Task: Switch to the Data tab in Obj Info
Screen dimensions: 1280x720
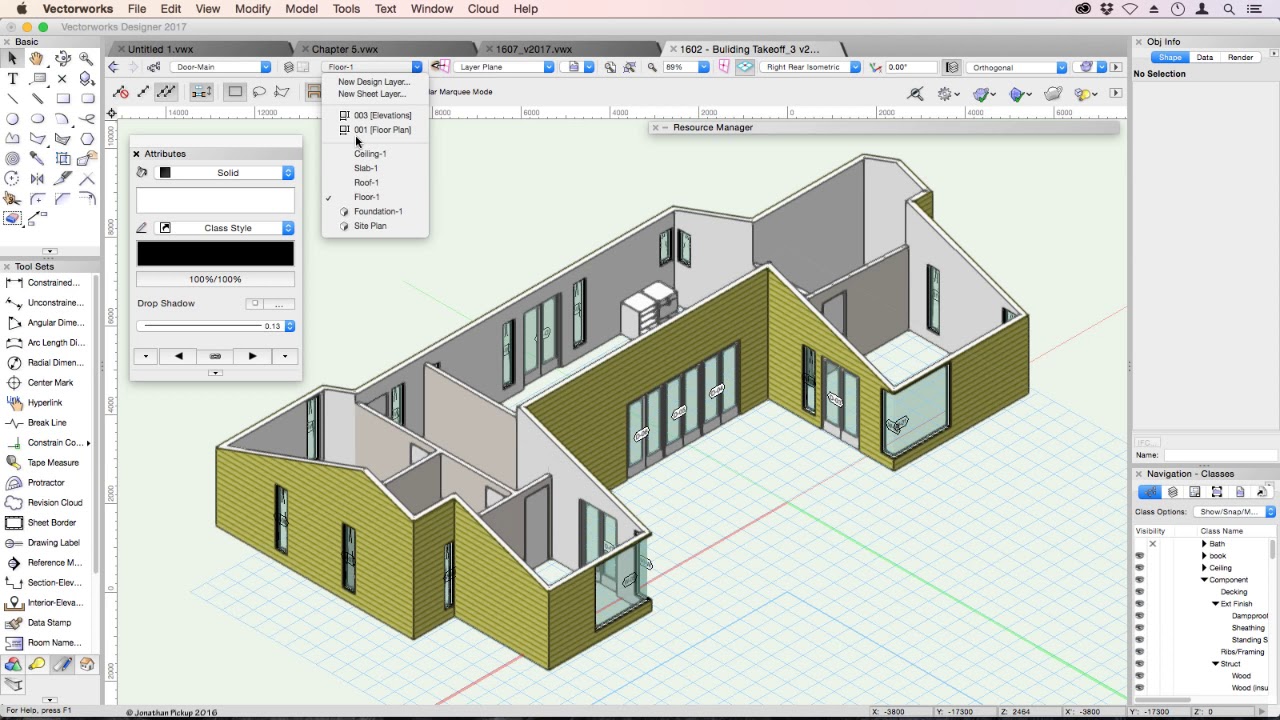Action: [x=1205, y=58]
